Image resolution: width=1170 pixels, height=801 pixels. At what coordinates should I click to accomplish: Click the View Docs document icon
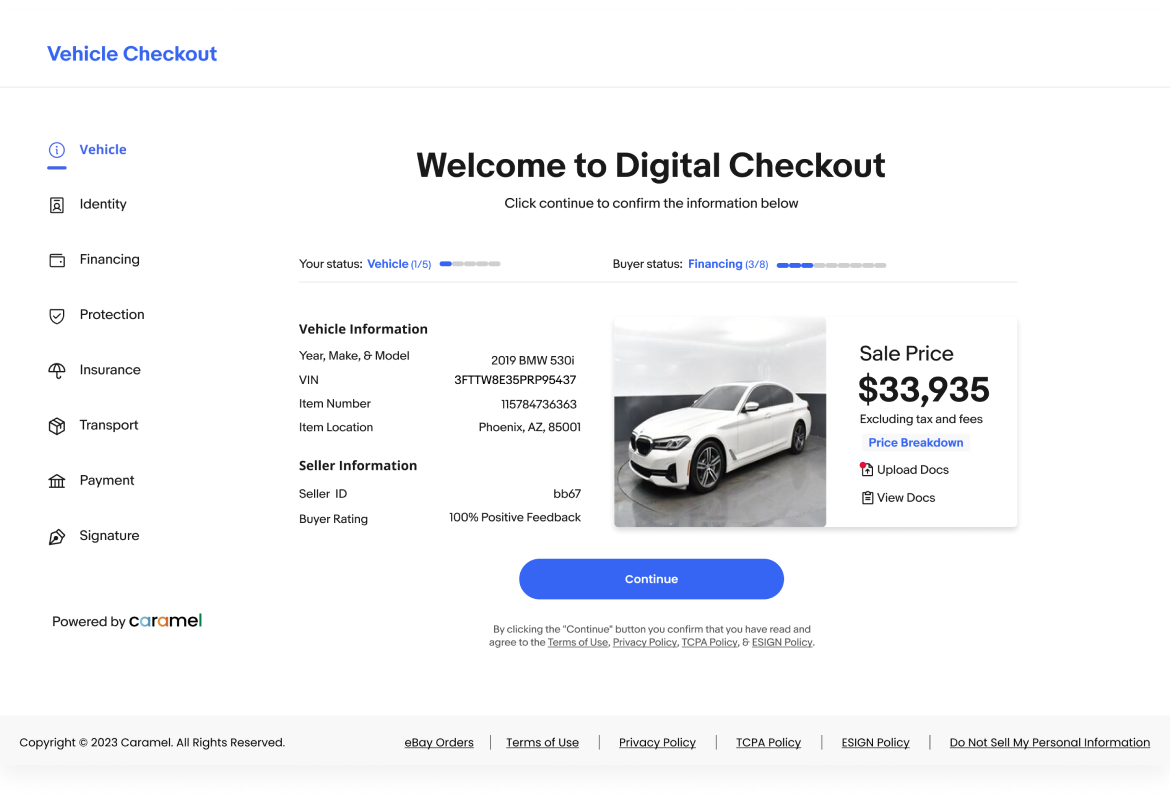867,497
